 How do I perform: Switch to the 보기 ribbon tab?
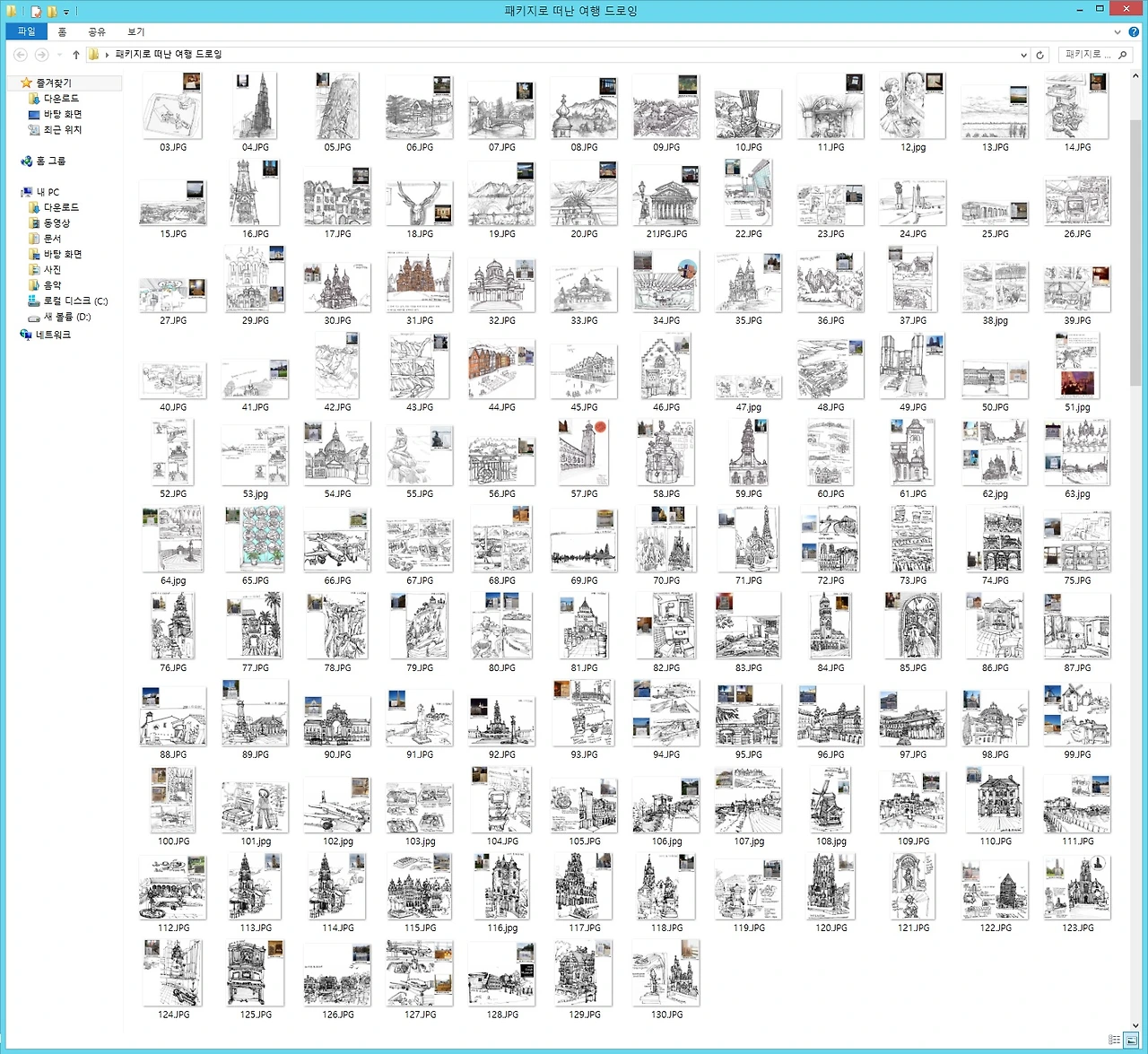[135, 31]
